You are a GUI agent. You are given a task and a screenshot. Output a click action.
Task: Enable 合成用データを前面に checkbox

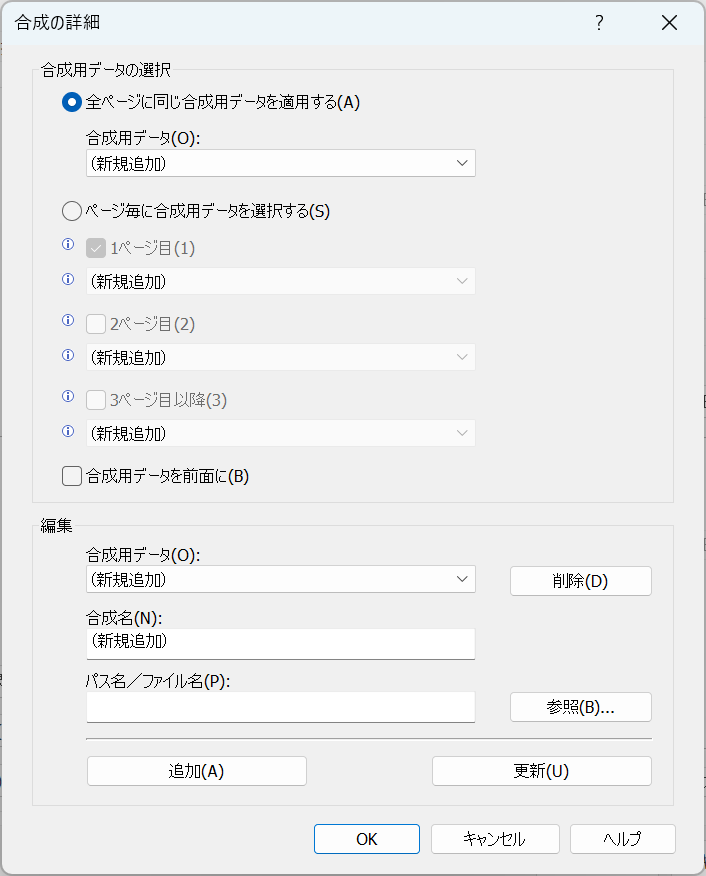click(72, 476)
